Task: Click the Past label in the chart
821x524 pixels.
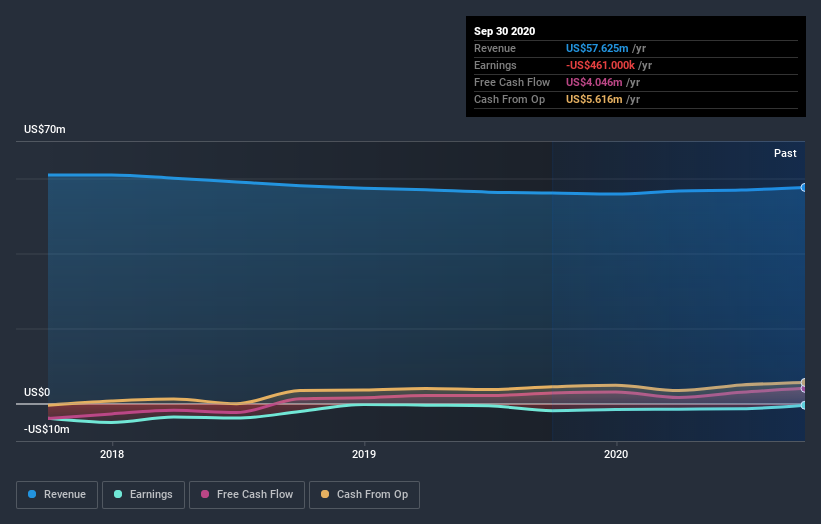Action: 785,153
